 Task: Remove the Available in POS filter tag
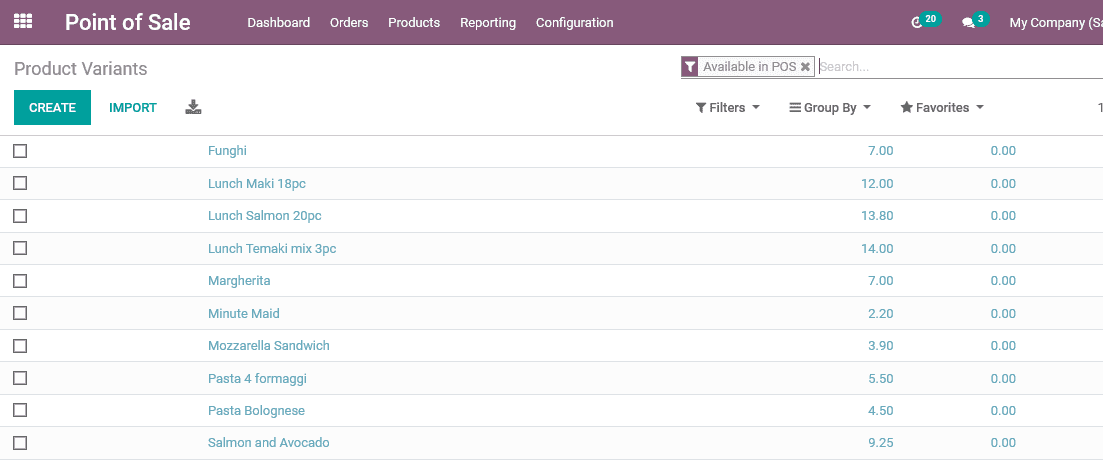tap(805, 67)
